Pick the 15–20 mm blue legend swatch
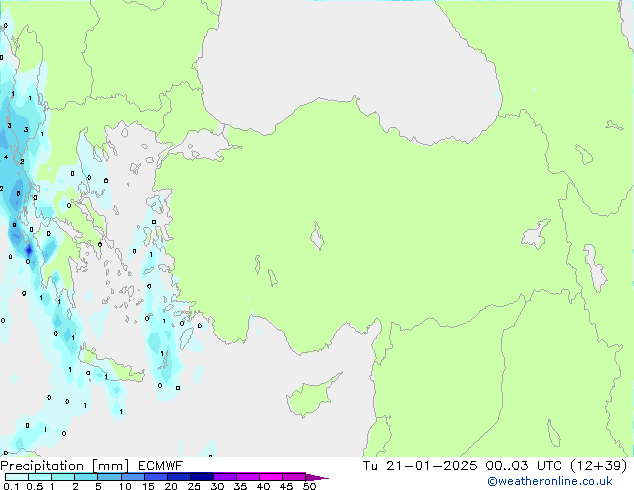 coord(155,477)
